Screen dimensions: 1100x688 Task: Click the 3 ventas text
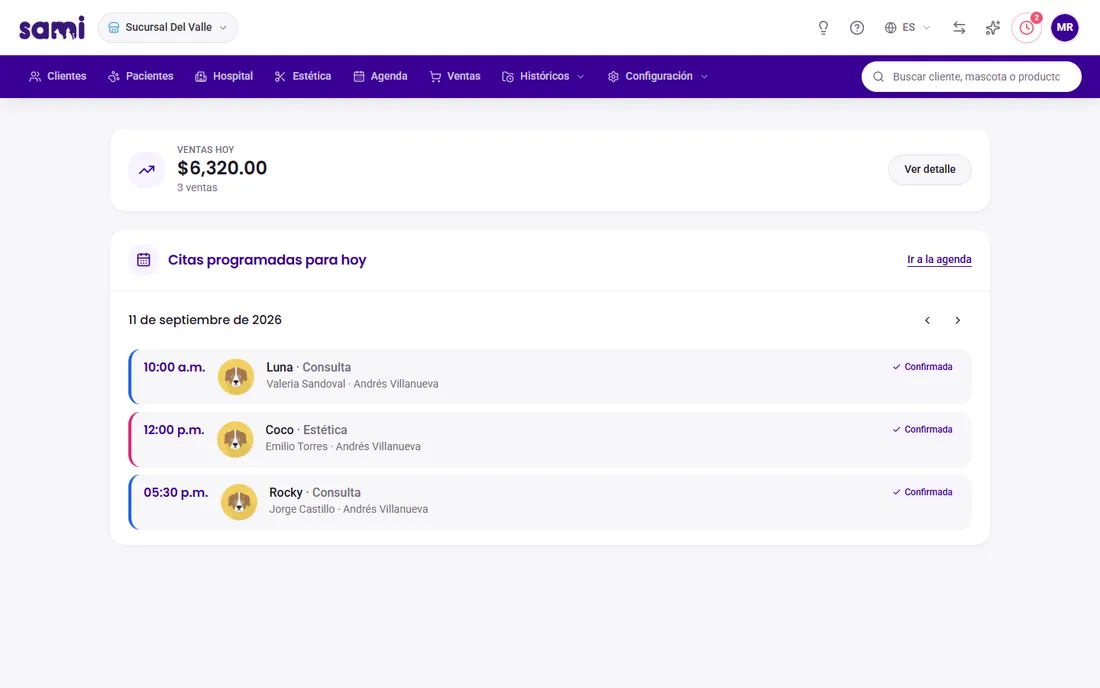click(197, 187)
